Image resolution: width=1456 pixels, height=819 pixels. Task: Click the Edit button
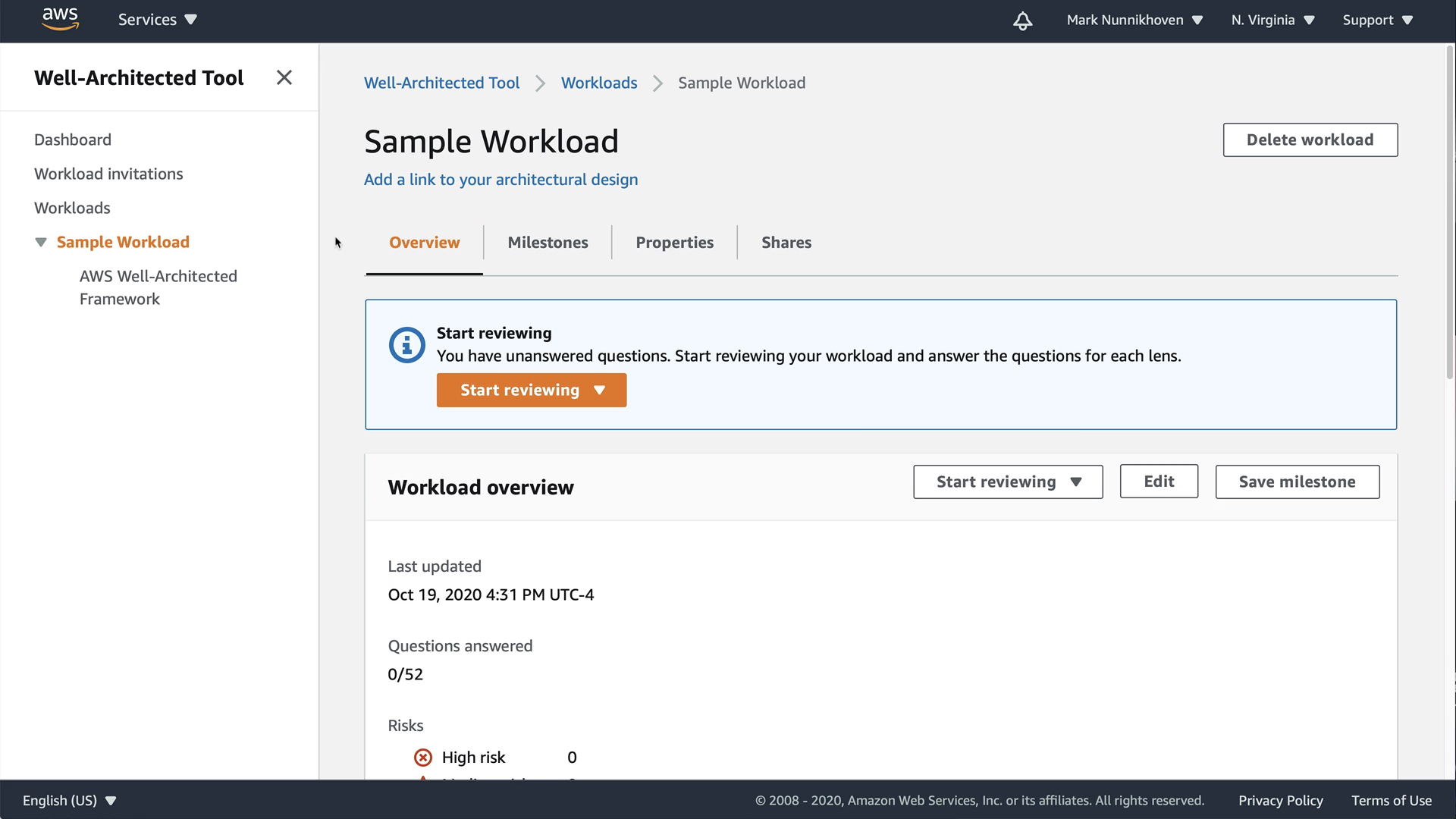1159,482
